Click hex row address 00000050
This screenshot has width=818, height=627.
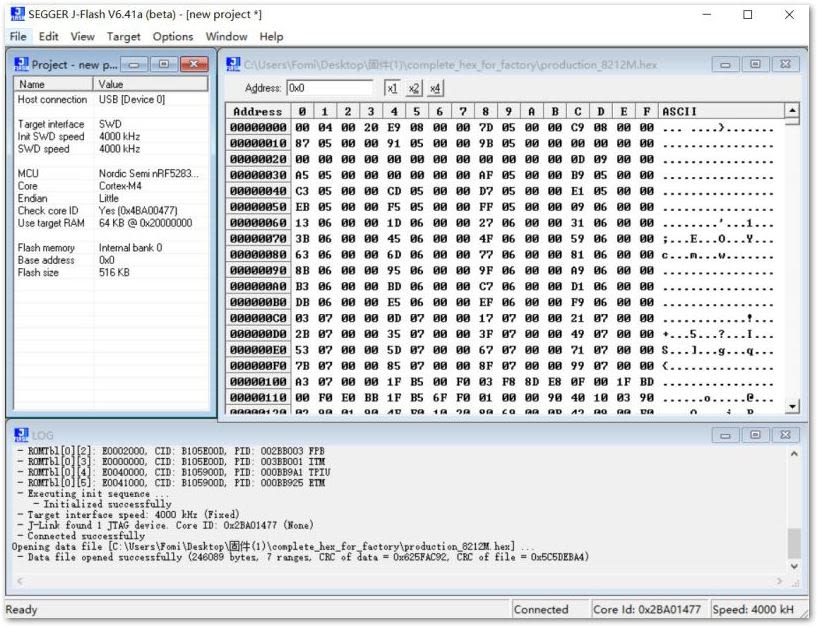[x=258, y=207]
